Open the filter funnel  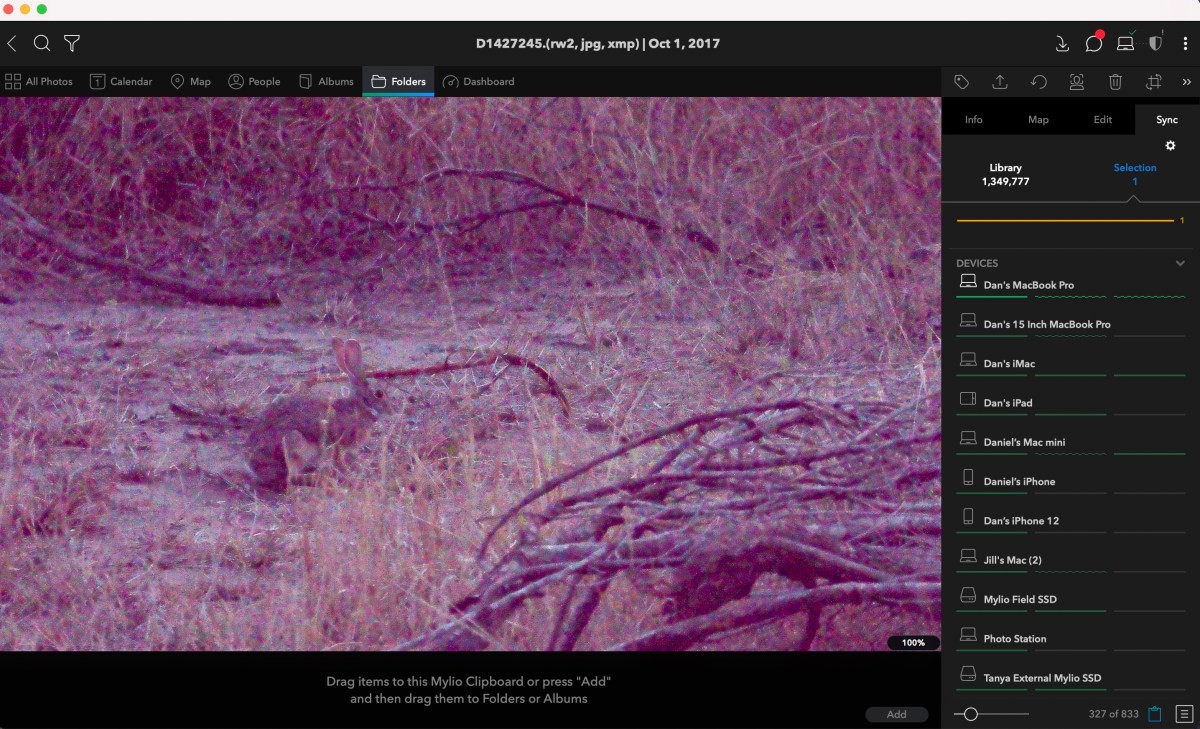pyautogui.click(x=72, y=43)
